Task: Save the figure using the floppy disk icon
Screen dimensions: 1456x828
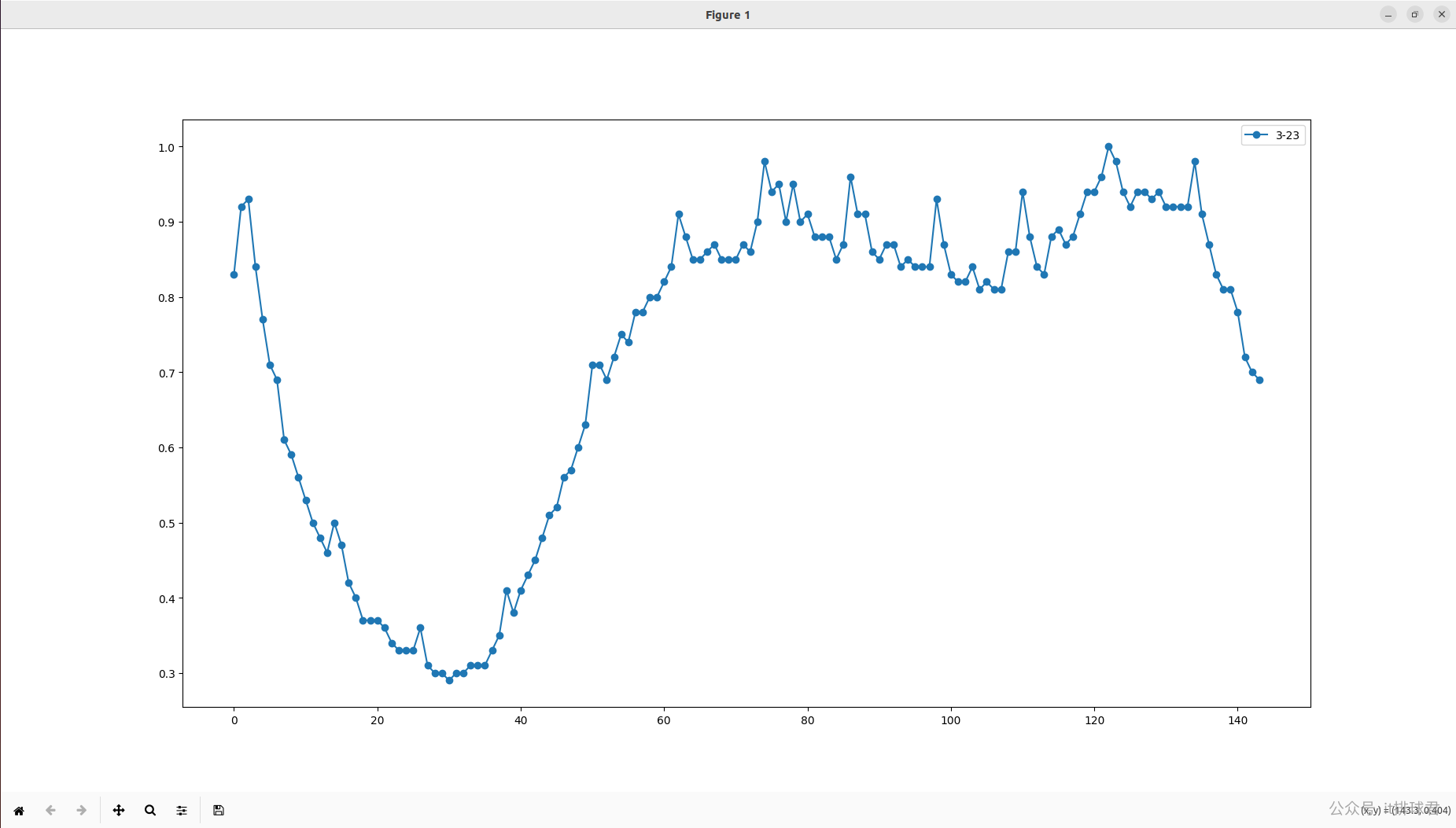Action: 219,811
